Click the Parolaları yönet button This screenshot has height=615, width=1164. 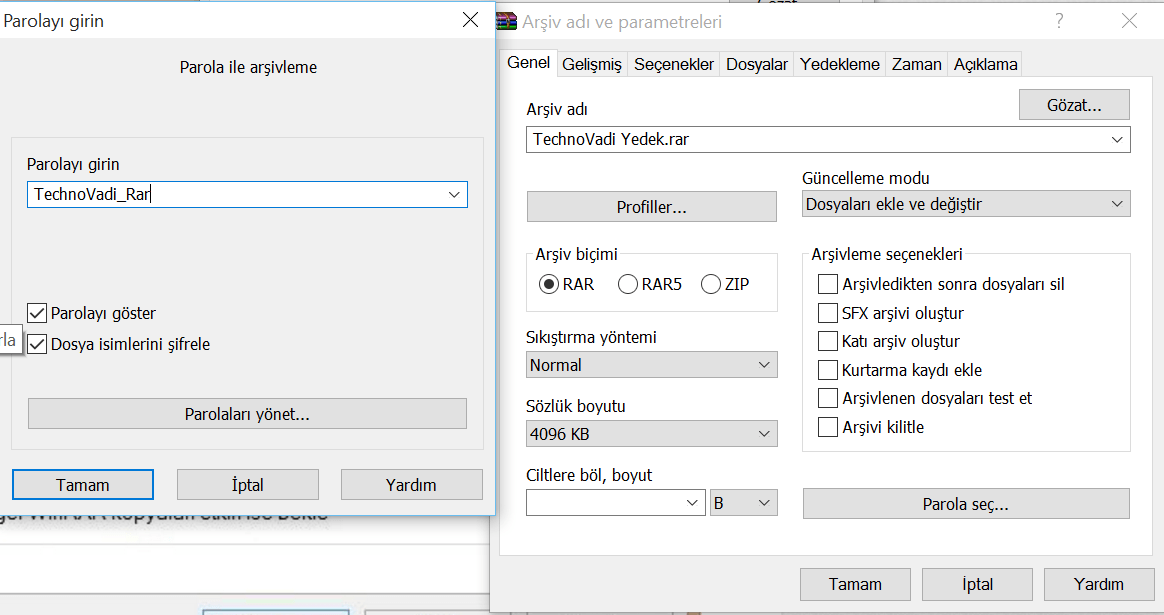[247, 414]
